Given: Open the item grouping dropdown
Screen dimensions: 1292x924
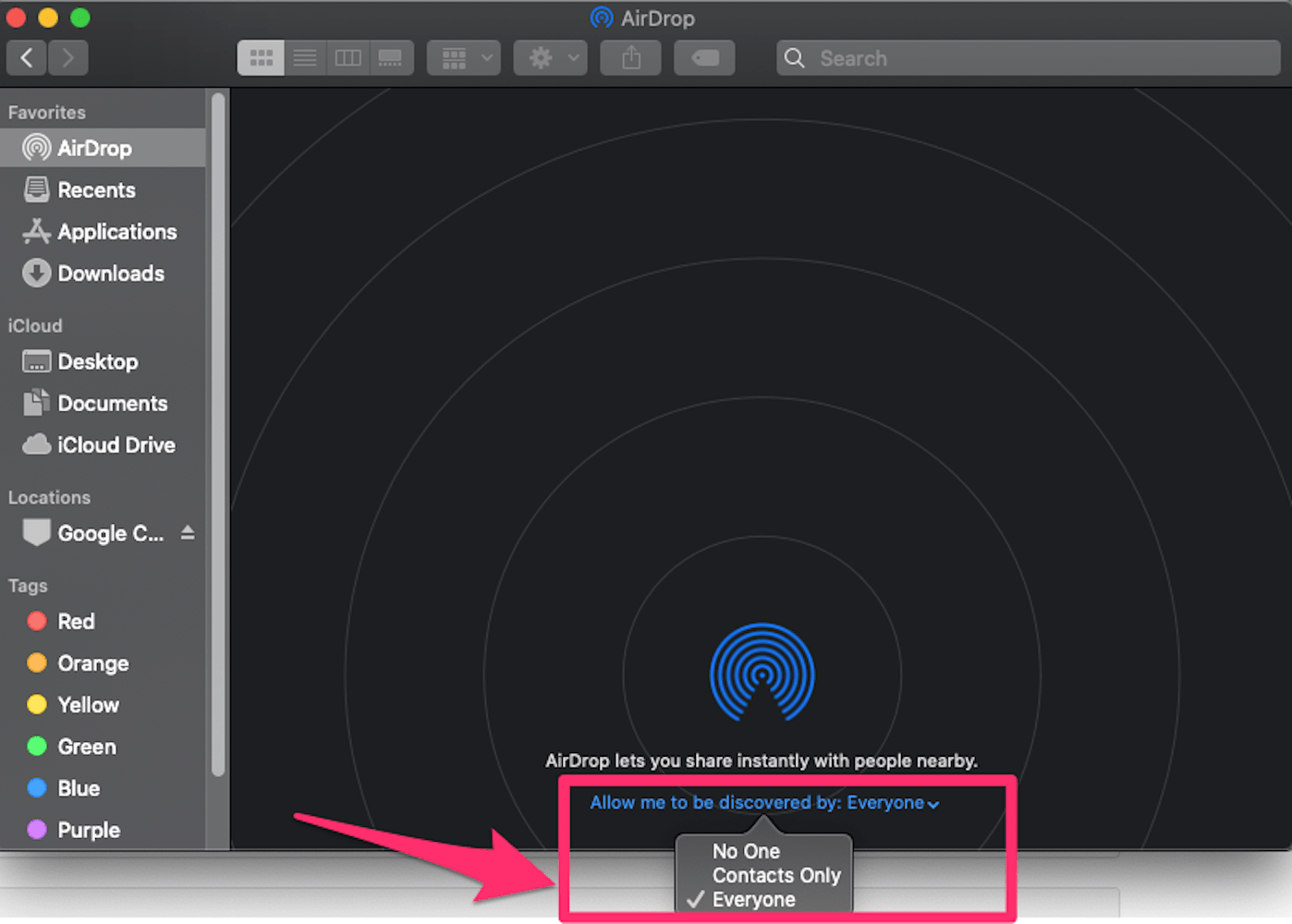Looking at the screenshot, I should coord(463,57).
